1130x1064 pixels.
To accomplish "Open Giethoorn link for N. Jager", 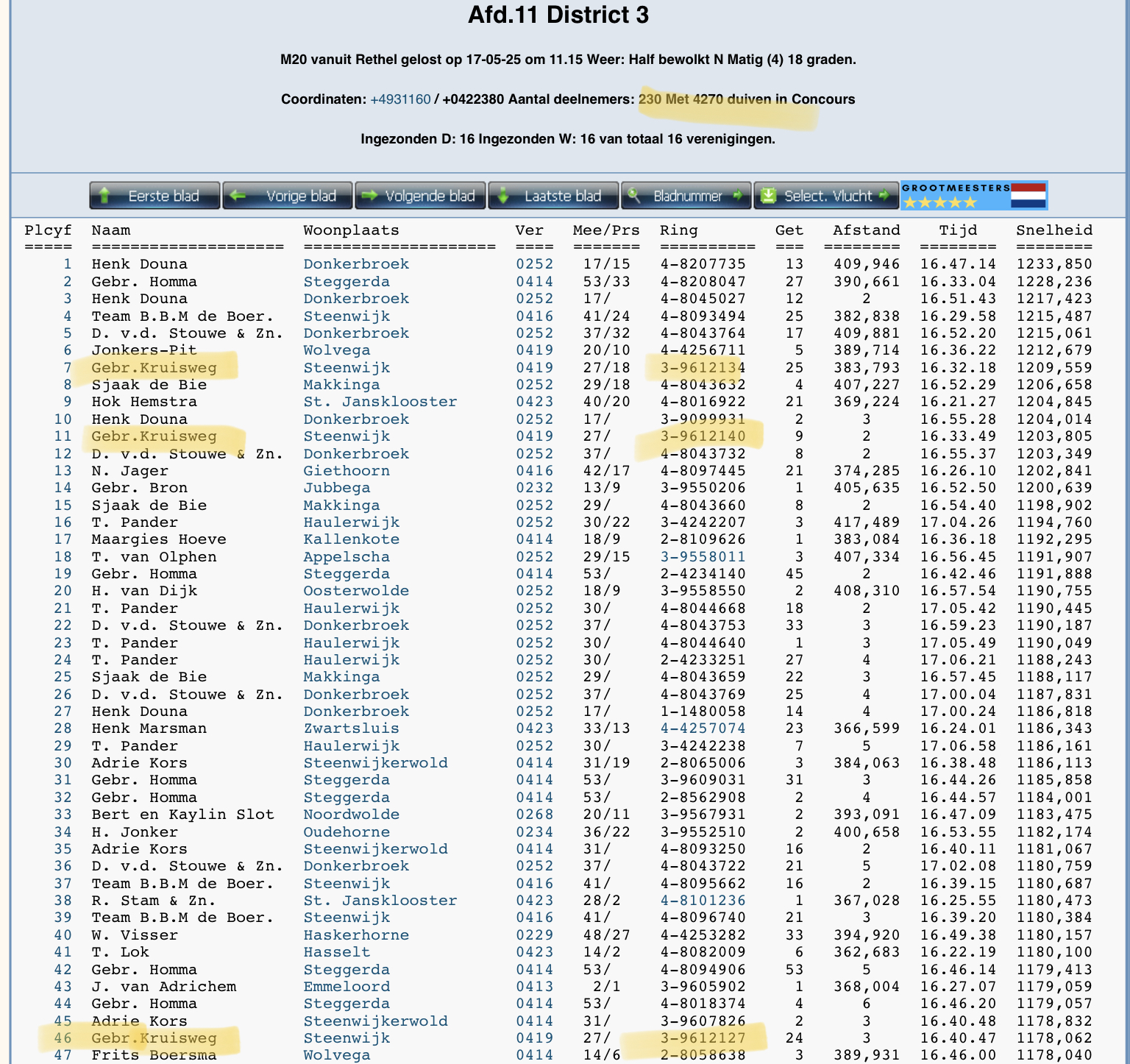I will tap(347, 471).
